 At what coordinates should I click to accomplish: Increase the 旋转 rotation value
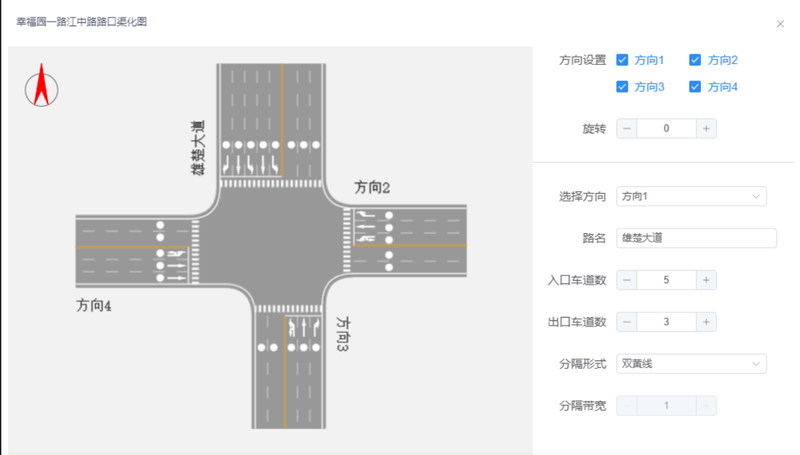click(706, 129)
